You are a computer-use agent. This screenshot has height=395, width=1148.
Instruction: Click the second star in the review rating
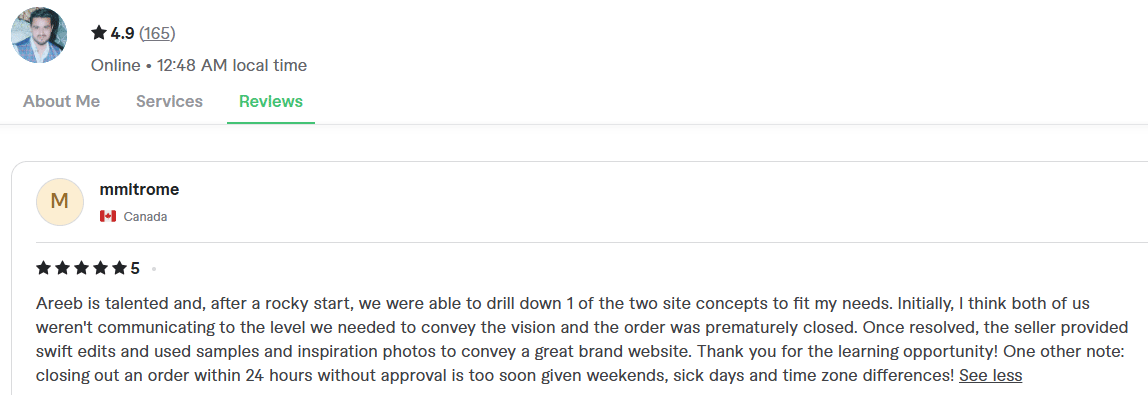pos(62,268)
